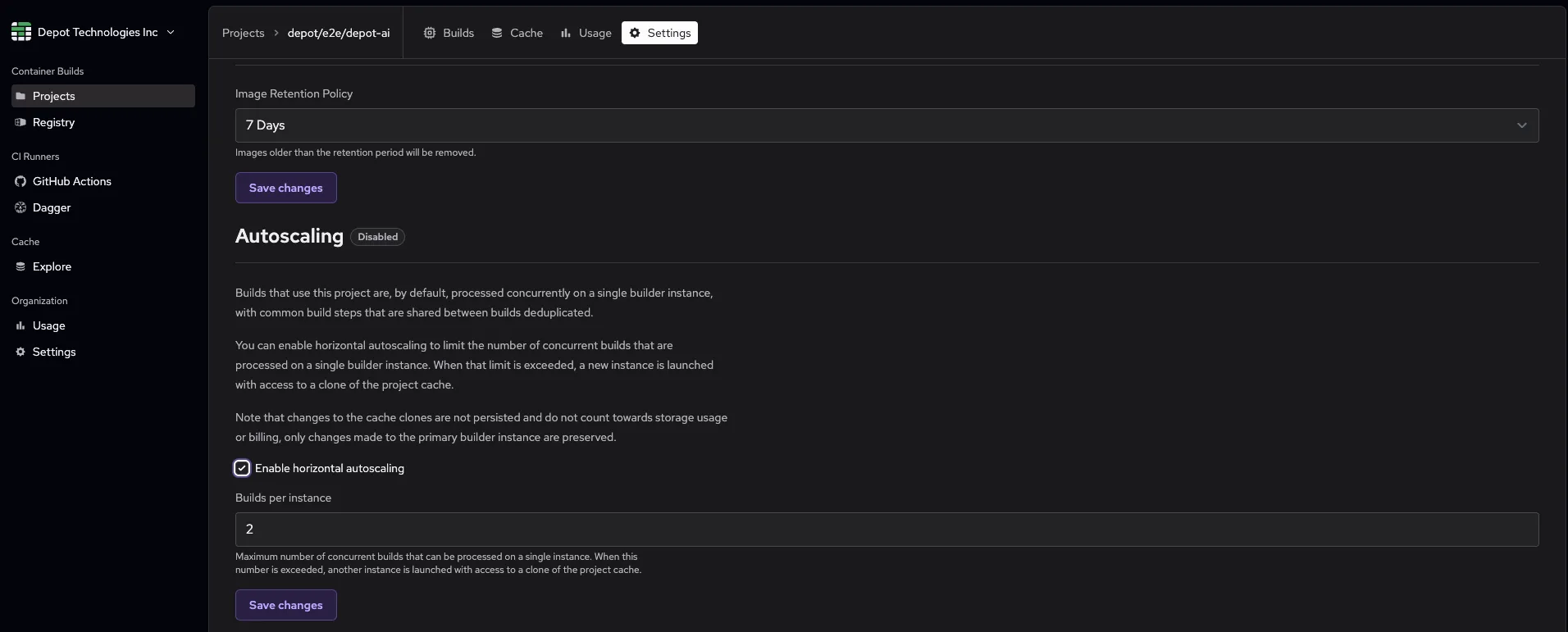
Task: Click the Organization Usage bar chart icon
Action: 21,325
